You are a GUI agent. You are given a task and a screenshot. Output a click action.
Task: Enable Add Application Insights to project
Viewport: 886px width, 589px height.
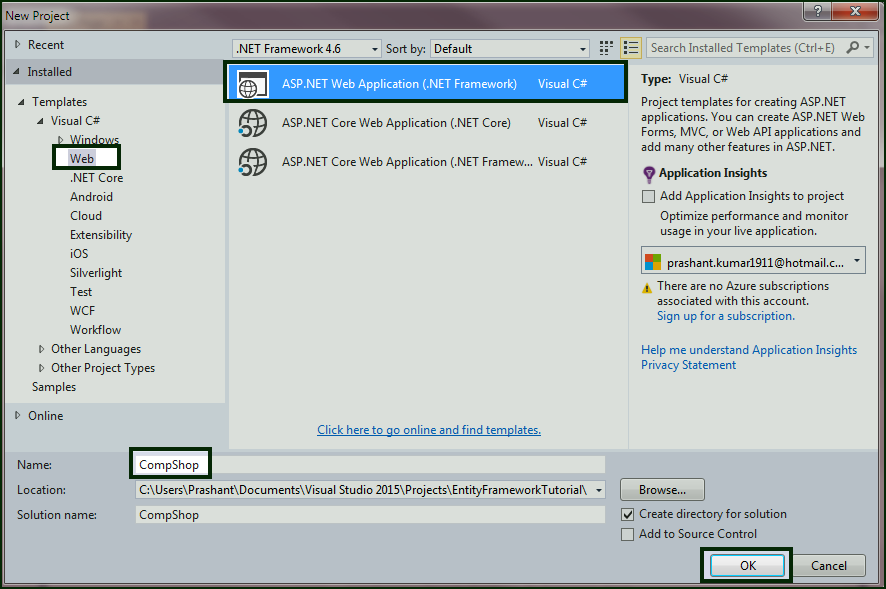click(x=649, y=196)
